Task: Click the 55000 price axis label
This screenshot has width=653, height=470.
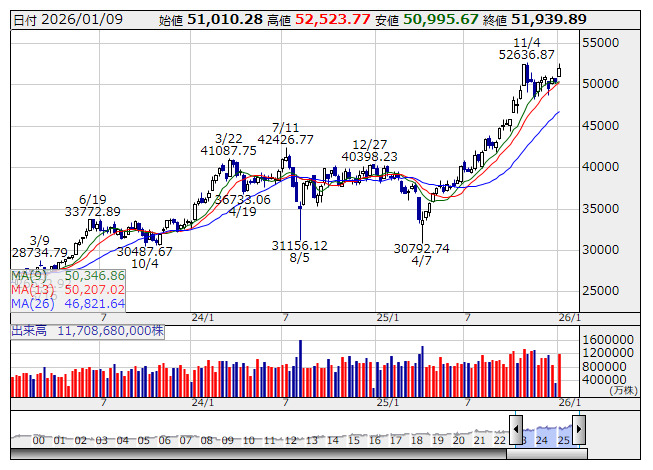Action: (x=601, y=42)
